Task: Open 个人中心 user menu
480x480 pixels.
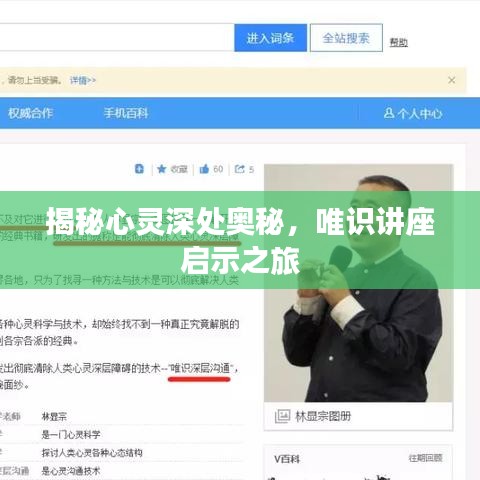Action: (x=413, y=114)
